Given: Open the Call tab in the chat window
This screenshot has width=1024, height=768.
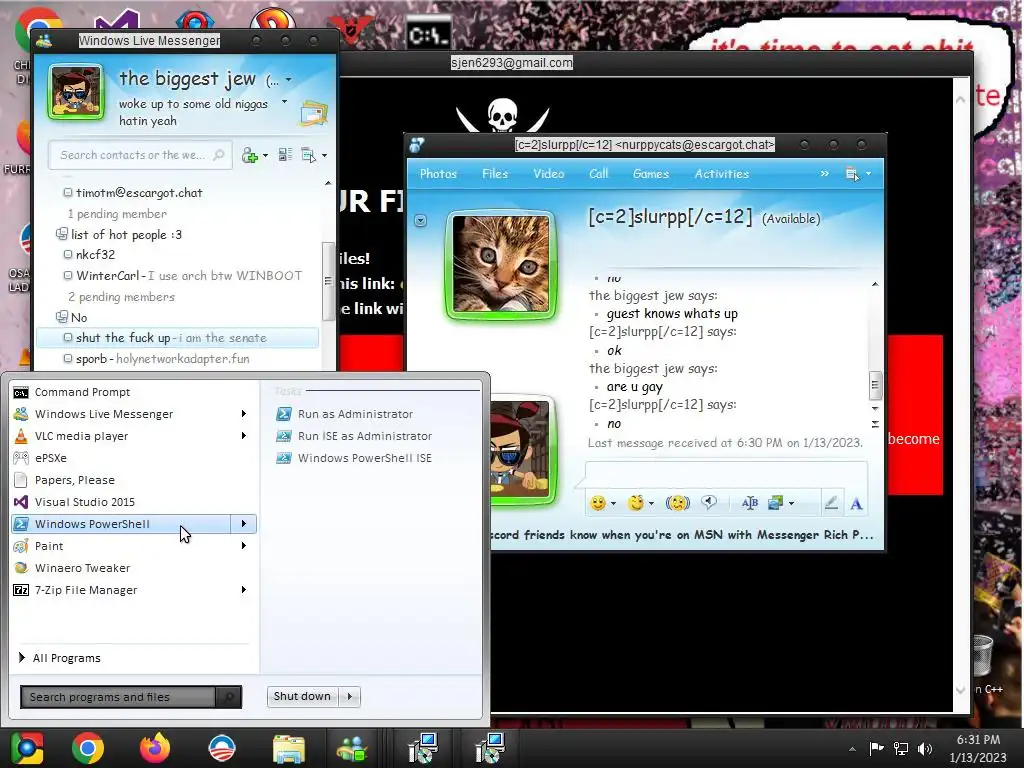Looking at the screenshot, I should [598, 174].
